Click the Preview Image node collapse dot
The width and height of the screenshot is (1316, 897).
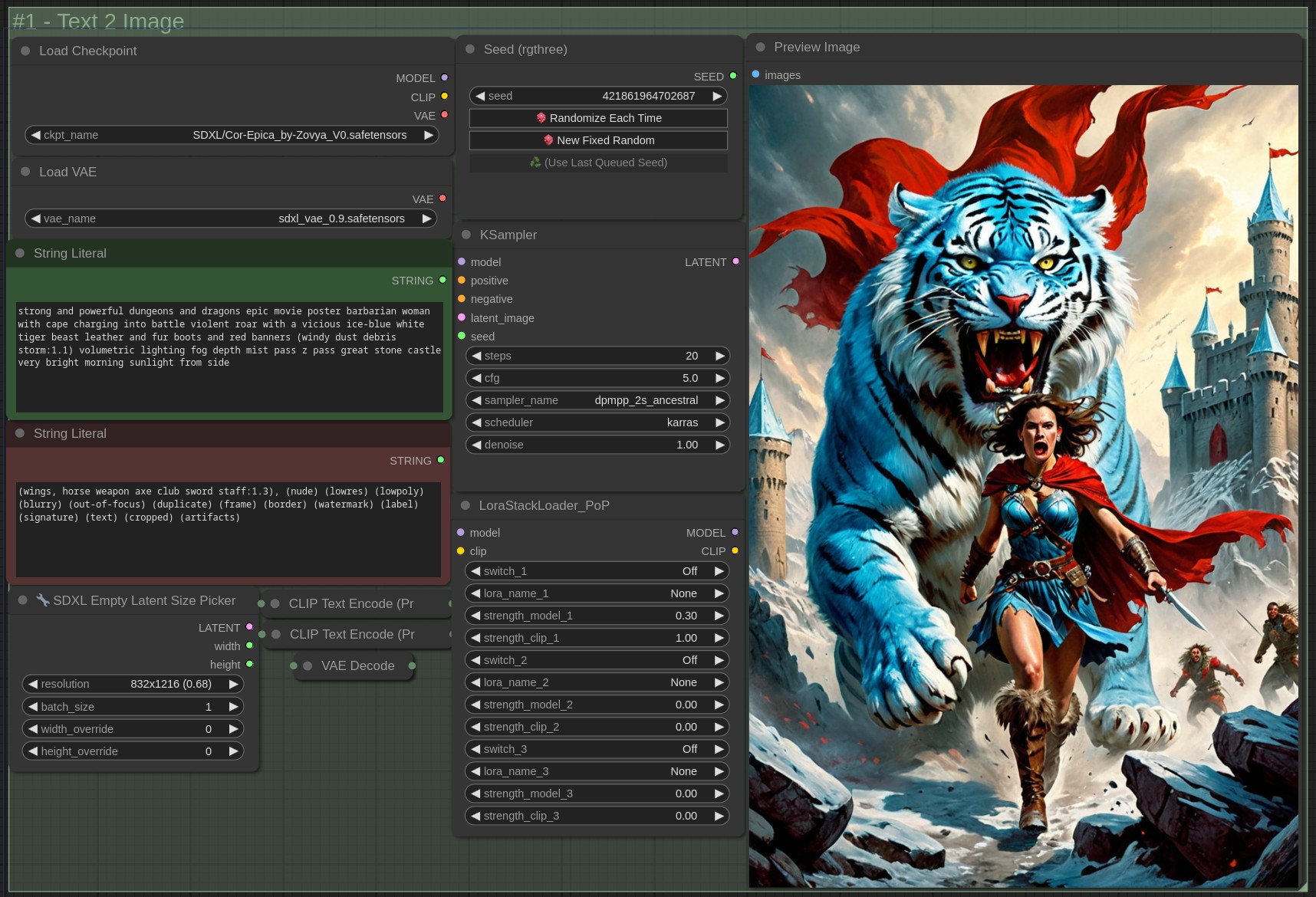(760, 48)
